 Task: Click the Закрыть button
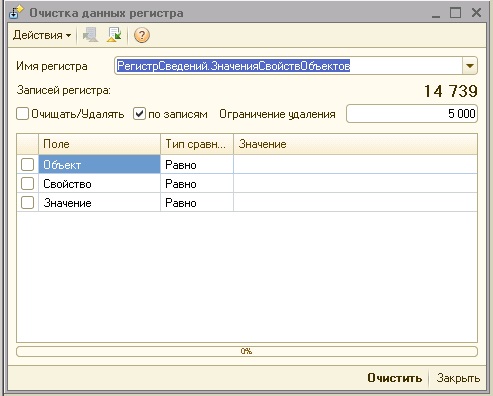(x=458, y=378)
